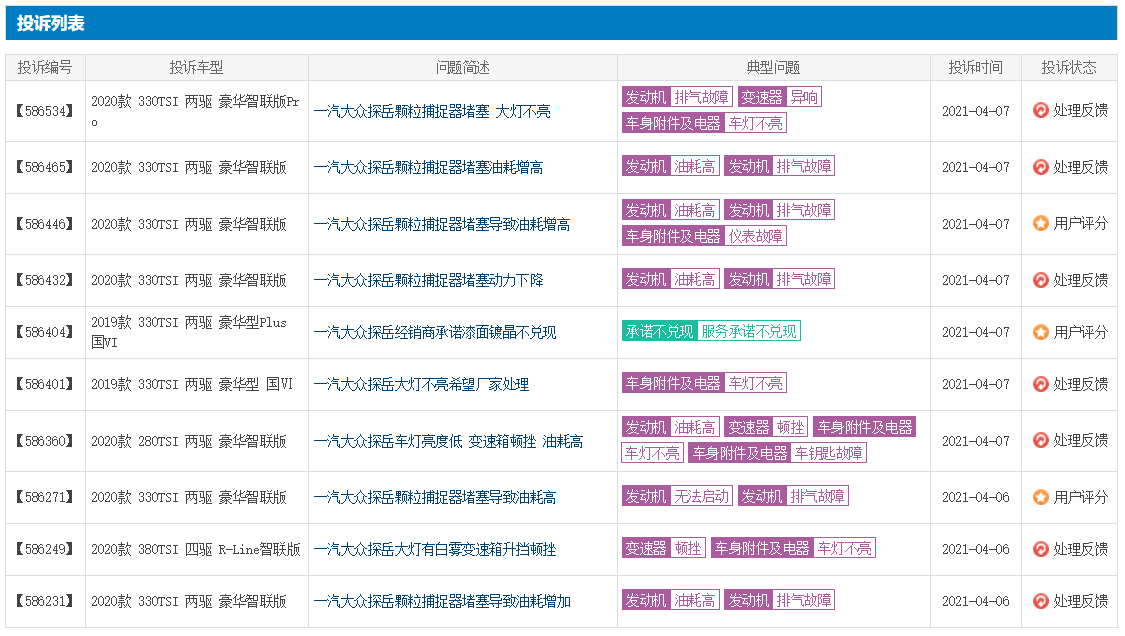This screenshot has width=1125, height=636.
Task: Click the status icon in row 586360
Action: [1040, 441]
